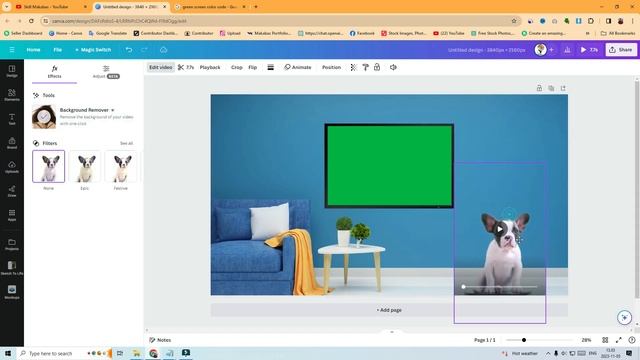Open the Uploads sidebar panel

pyautogui.click(x=12, y=167)
